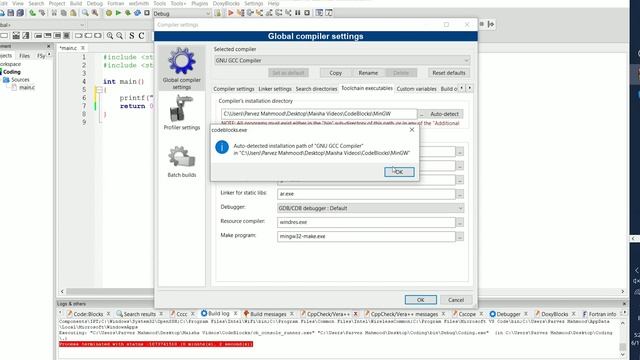The height and width of the screenshot is (360, 640).
Task: Switch to Linker settings tab
Action: 275,89
